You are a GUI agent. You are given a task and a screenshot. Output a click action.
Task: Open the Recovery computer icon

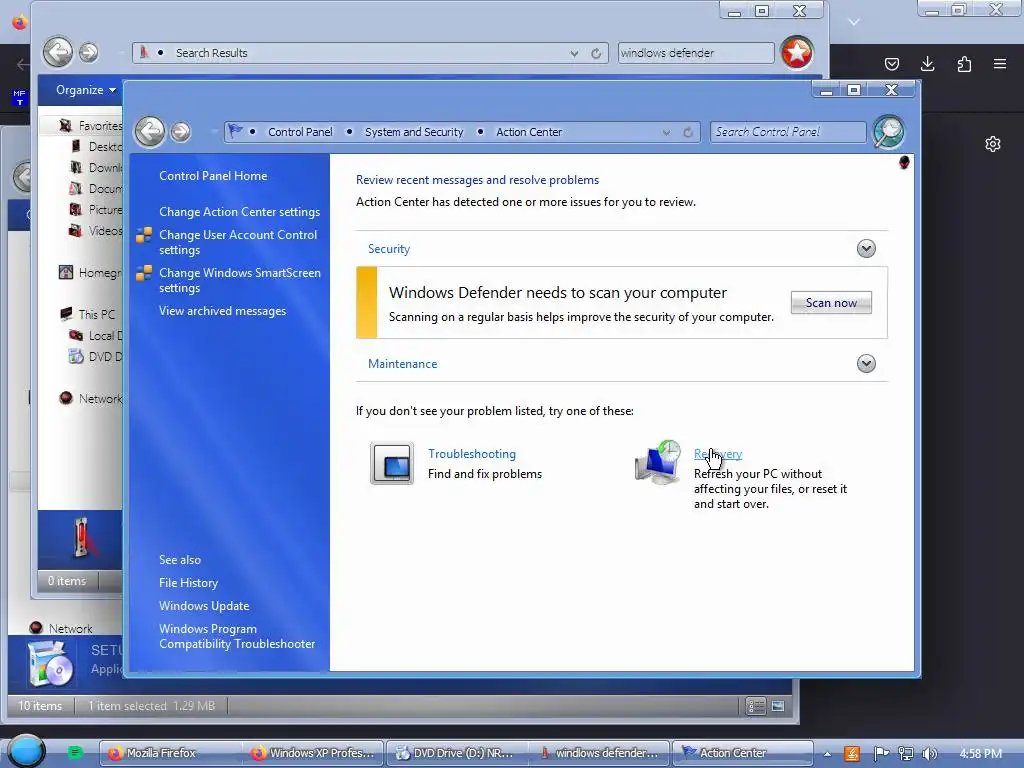(x=658, y=462)
